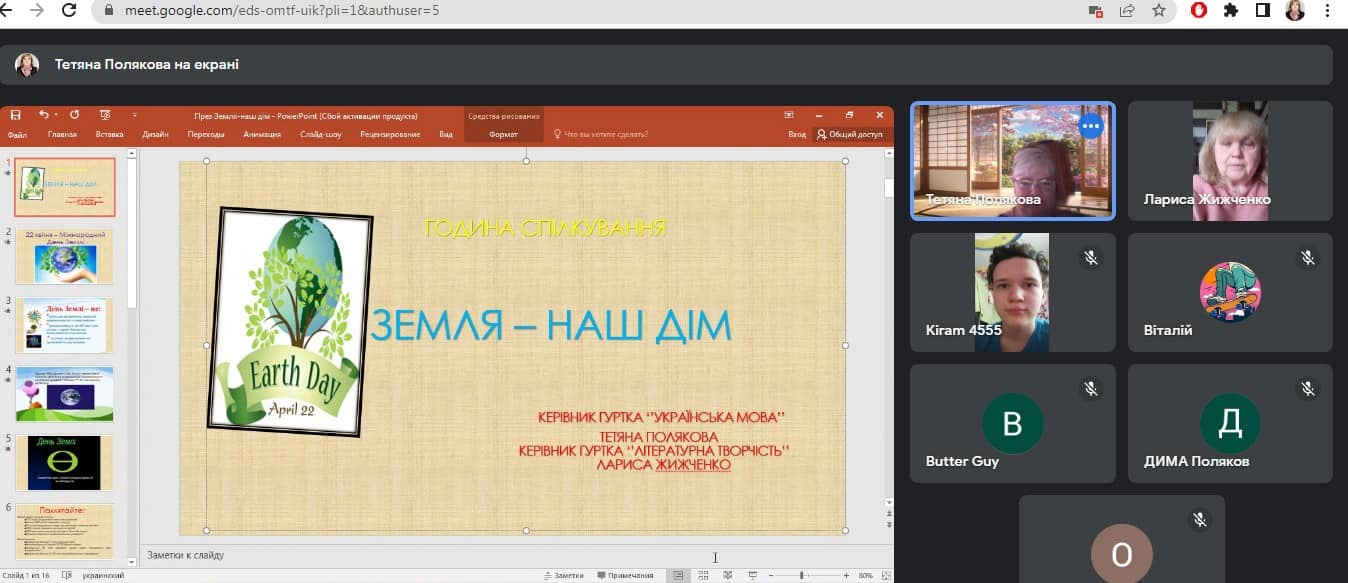This screenshot has width=1348, height=583.
Task: Bookmark this page with the star icon
Action: pos(1158,11)
